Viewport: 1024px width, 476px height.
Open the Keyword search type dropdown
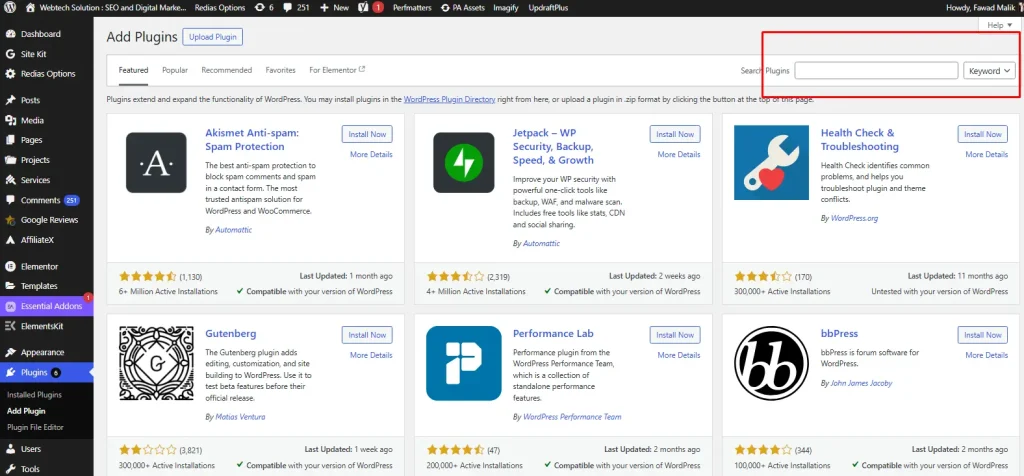click(x=989, y=71)
